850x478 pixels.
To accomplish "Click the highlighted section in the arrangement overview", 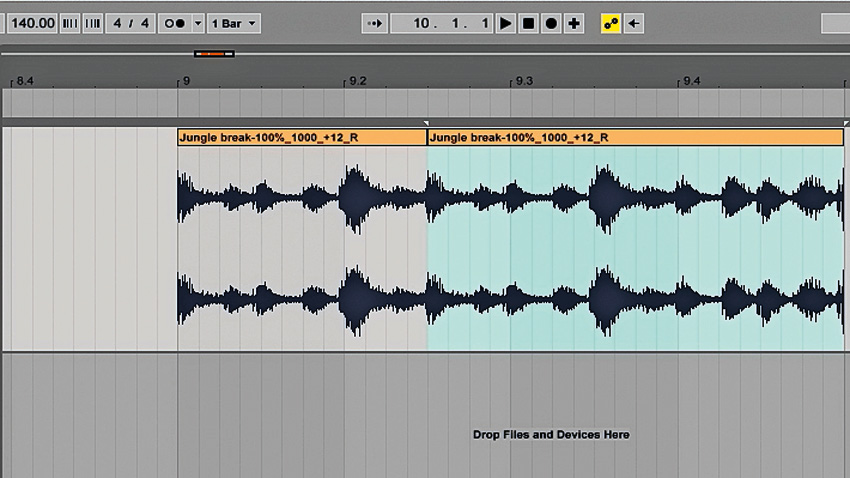I will tap(214, 54).
